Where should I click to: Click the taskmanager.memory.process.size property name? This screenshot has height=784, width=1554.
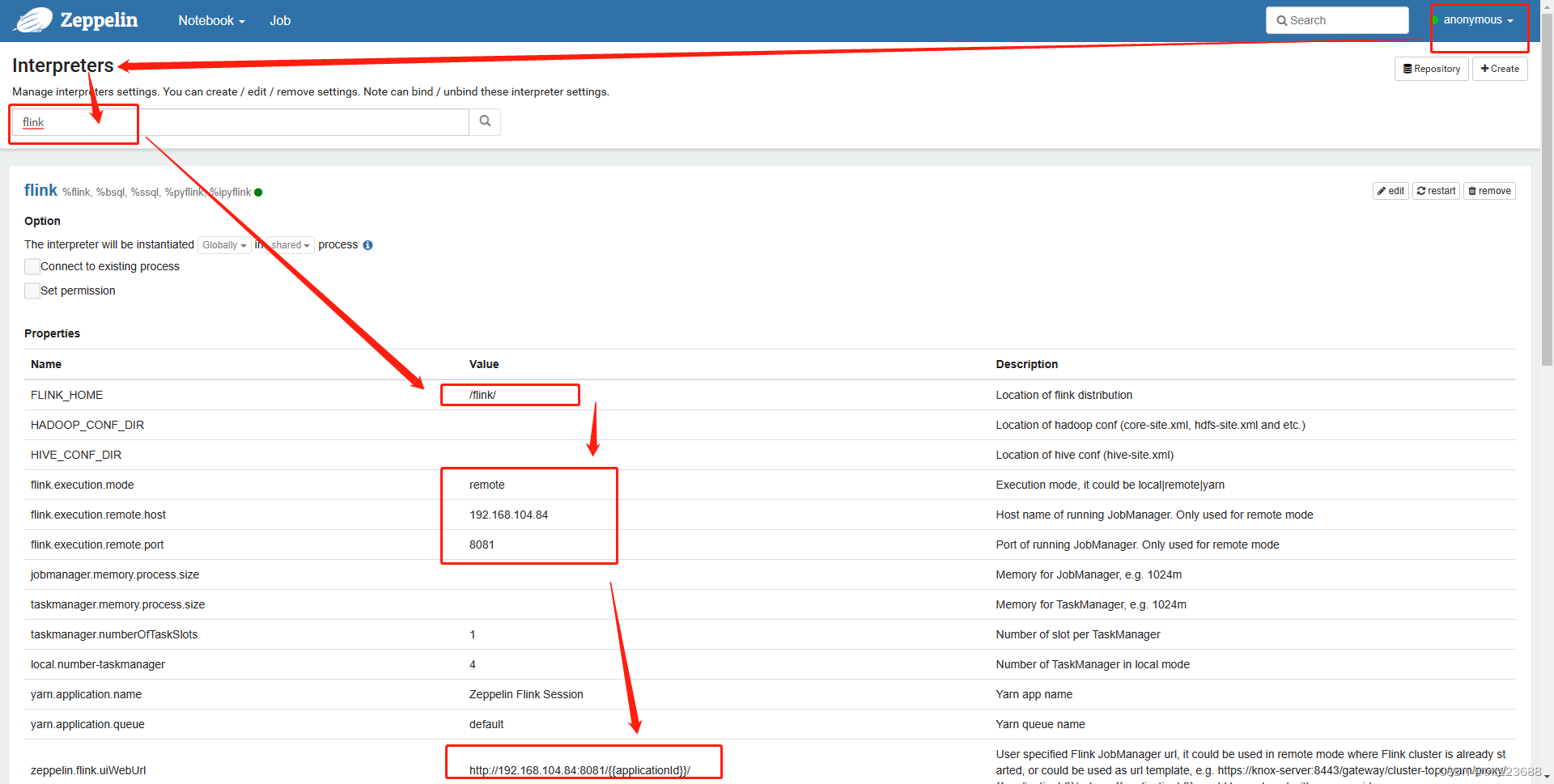(x=117, y=604)
